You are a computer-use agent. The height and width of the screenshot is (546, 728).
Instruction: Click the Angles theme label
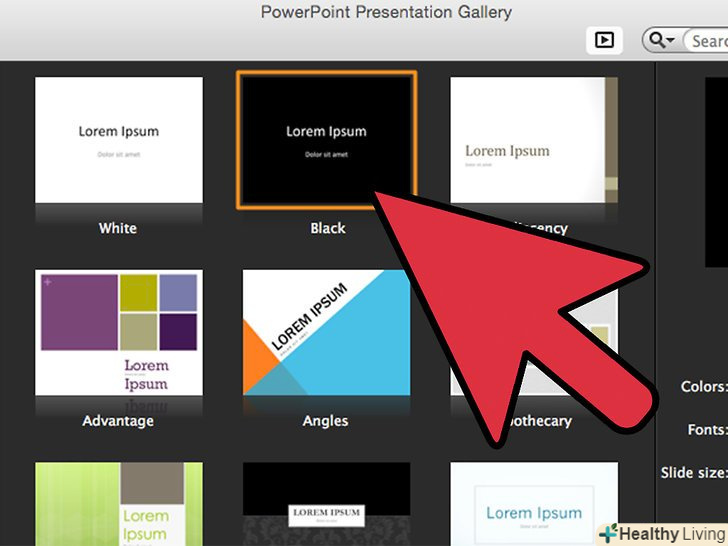[x=325, y=421]
